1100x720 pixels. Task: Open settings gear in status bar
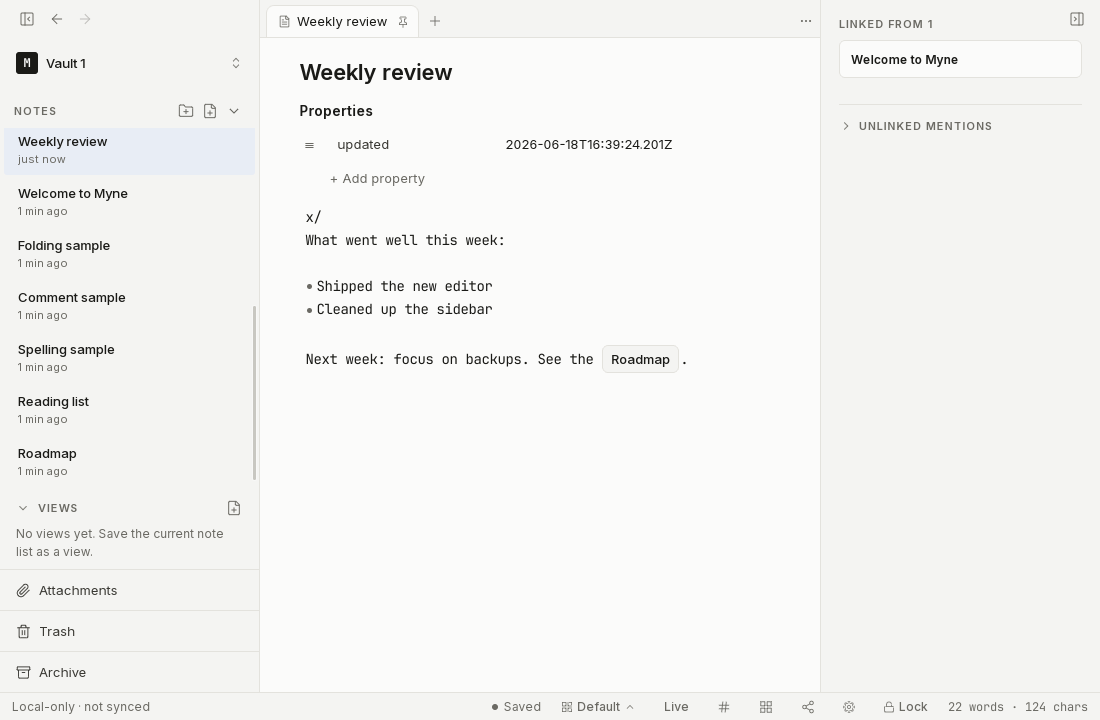pyautogui.click(x=849, y=707)
